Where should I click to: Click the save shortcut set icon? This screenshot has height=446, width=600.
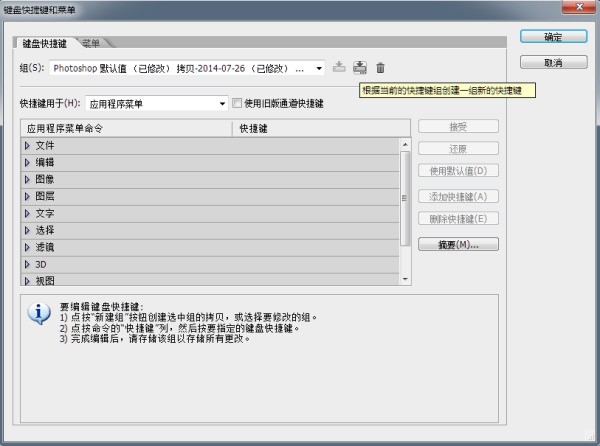(339, 67)
